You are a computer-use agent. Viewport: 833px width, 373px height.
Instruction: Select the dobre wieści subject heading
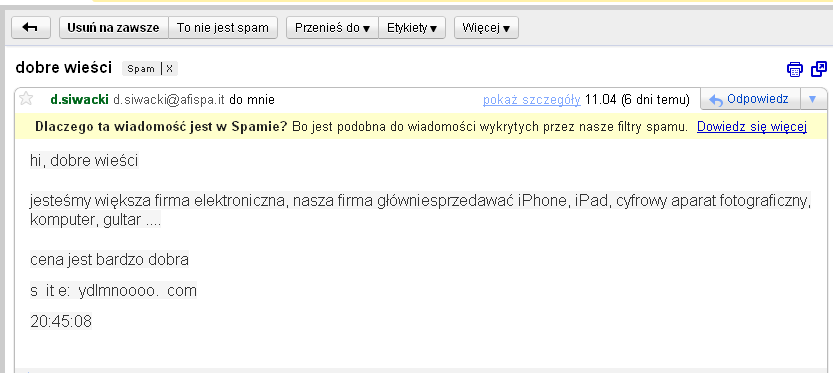pos(64,67)
